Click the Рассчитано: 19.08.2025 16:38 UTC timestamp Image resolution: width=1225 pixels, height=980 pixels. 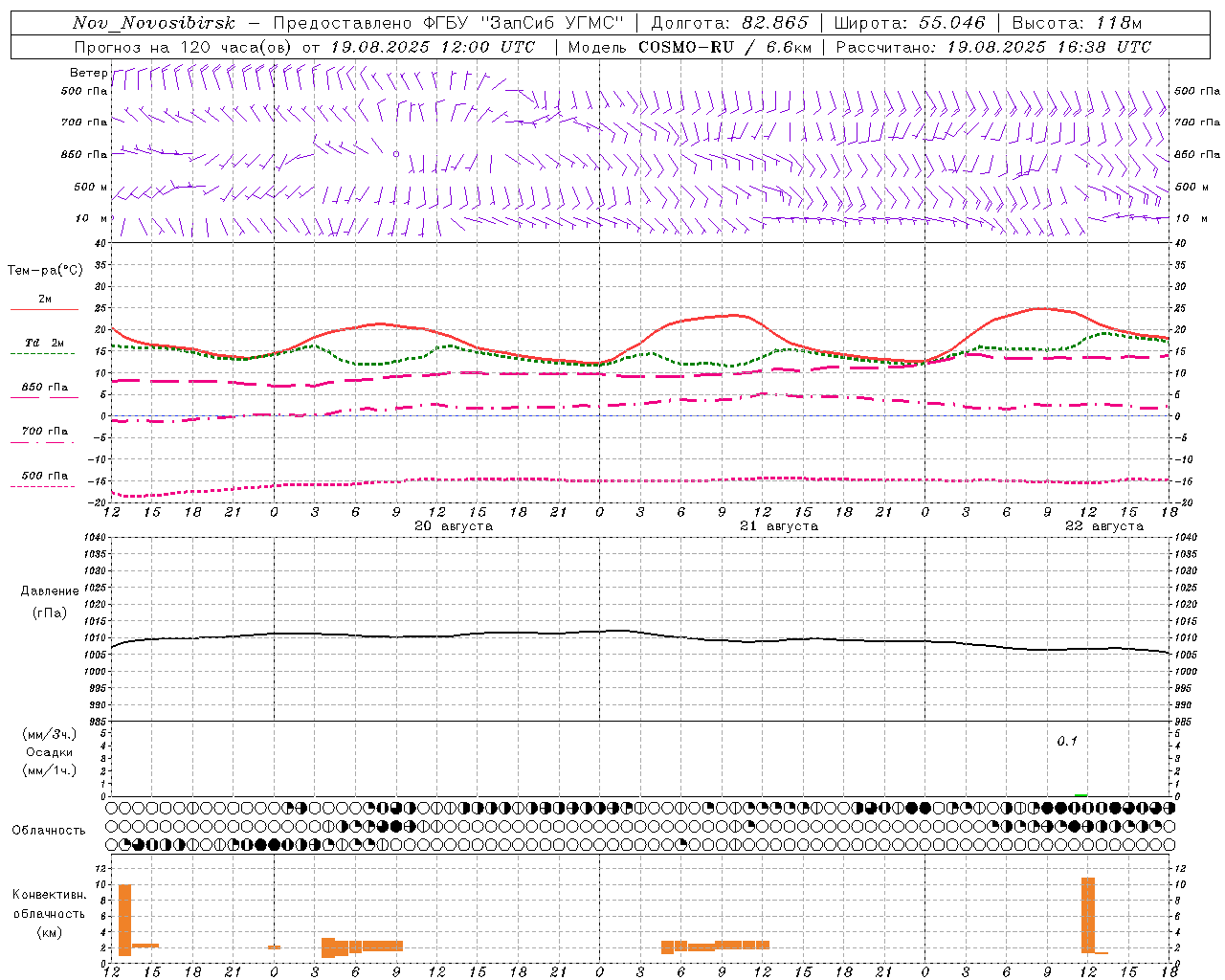[x=993, y=47]
